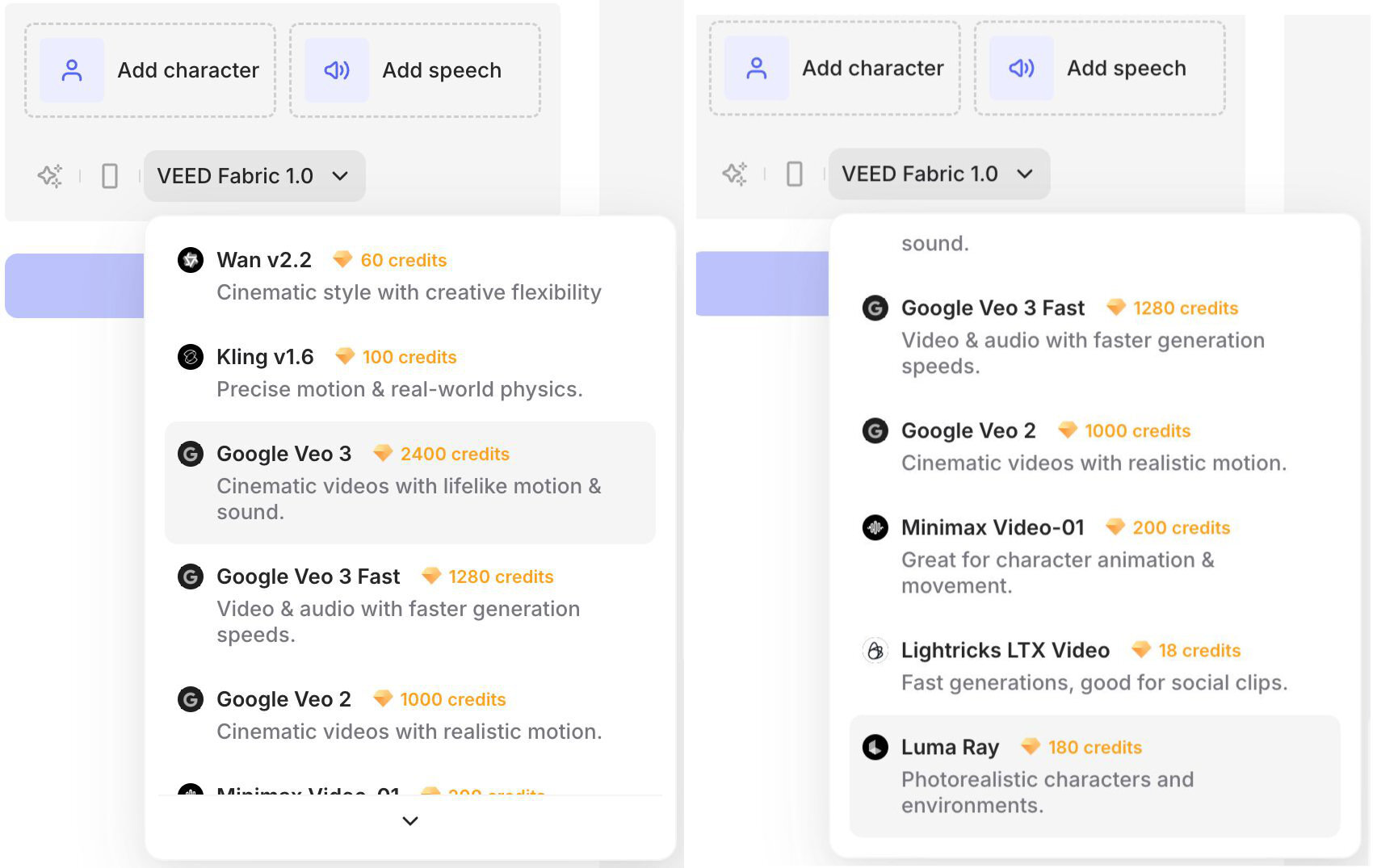The width and height of the screenshot is (1373, 868).
Task: Click 'Precise motion & real-world physics.' description
Action: click(400, 389)
